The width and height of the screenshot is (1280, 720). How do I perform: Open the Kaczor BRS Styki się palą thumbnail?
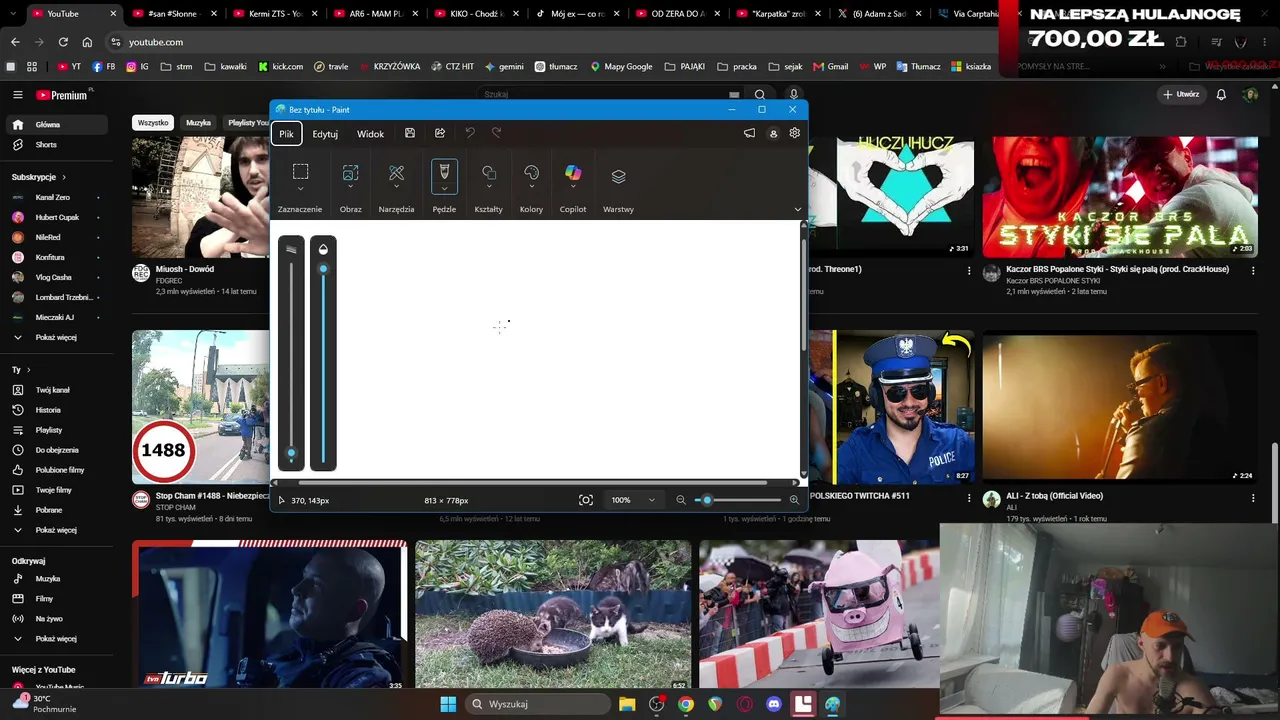(x=1120, y=197)
